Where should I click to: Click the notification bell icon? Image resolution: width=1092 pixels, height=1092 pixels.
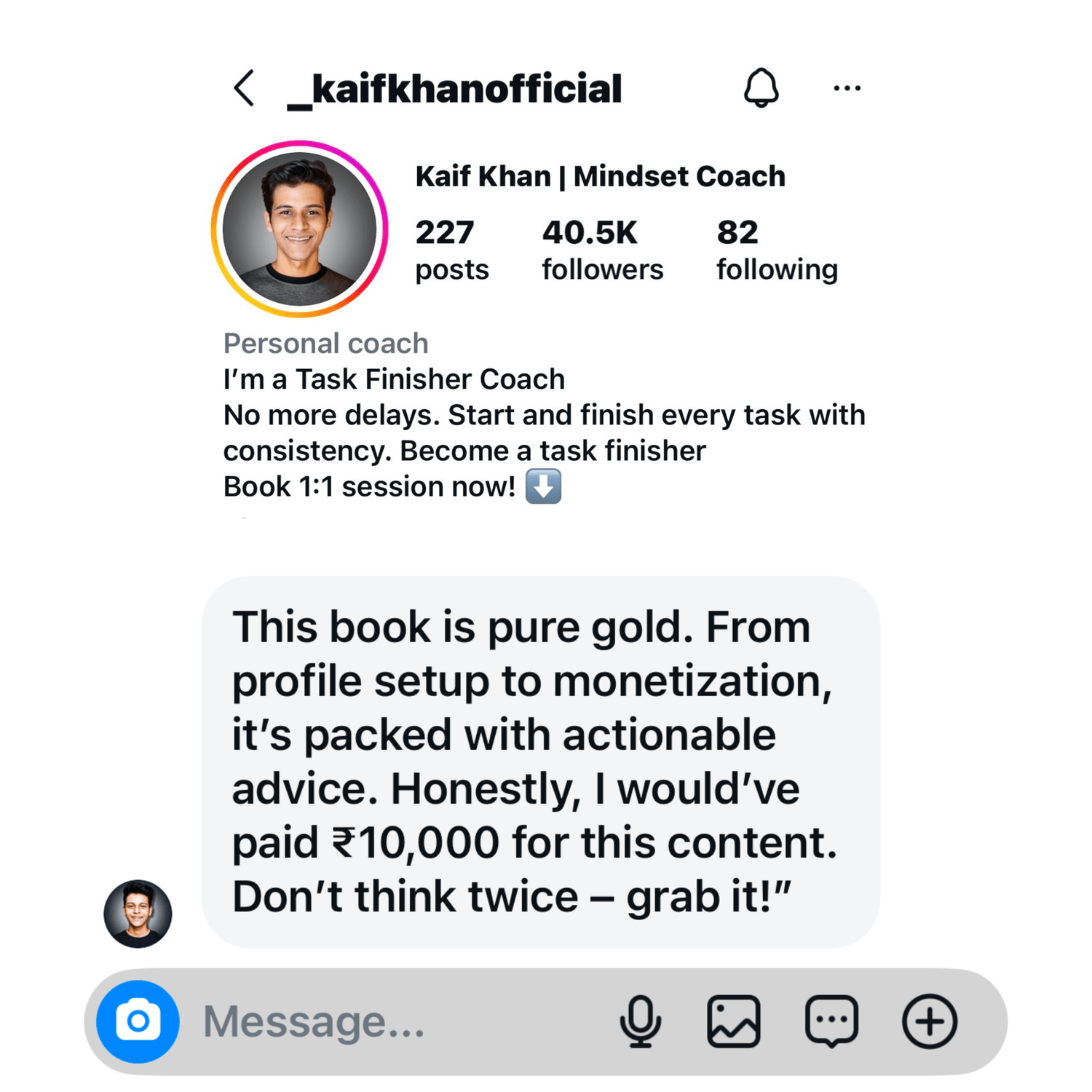pos(761,88)
